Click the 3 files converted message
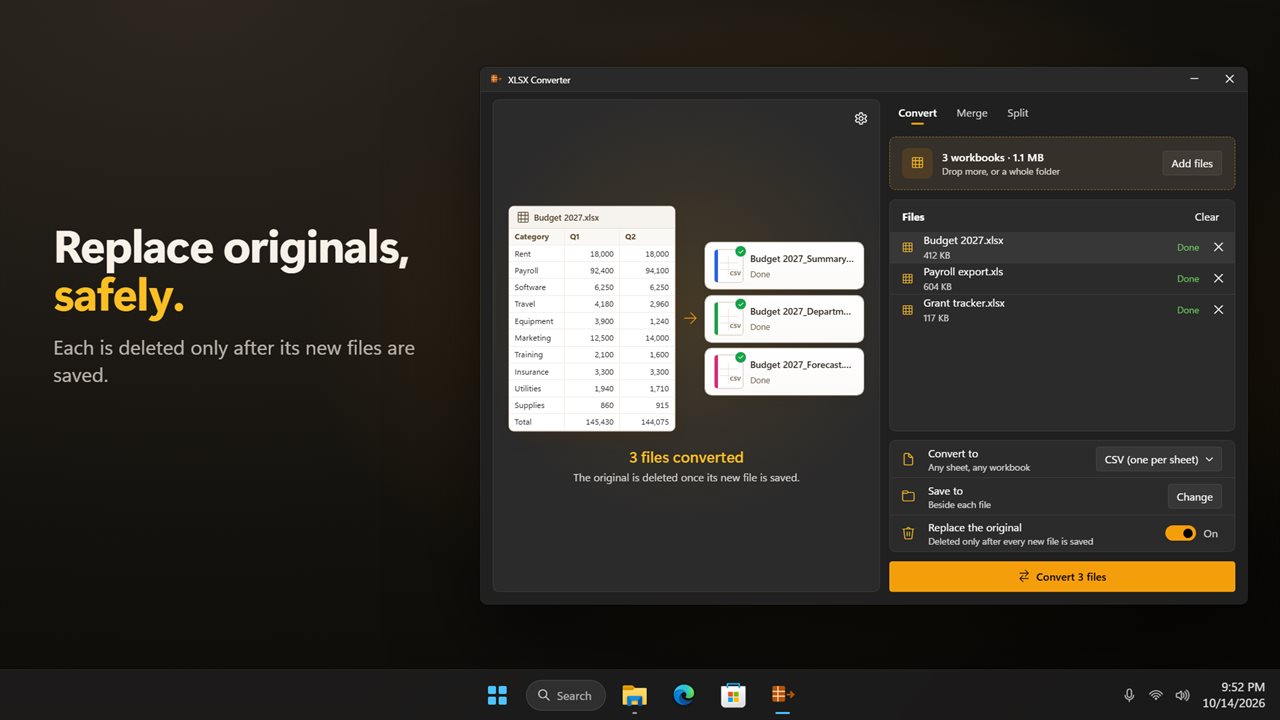1280x720 pixels. (x=686, y=457)
